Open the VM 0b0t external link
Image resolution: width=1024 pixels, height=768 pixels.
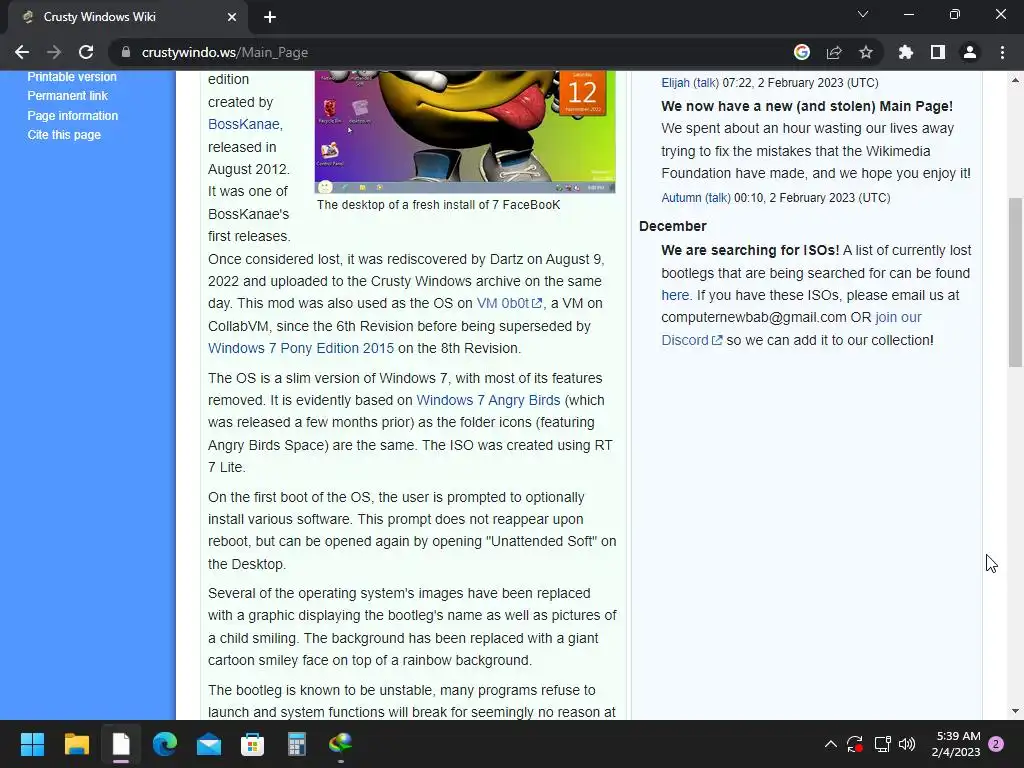click(509, 304)
